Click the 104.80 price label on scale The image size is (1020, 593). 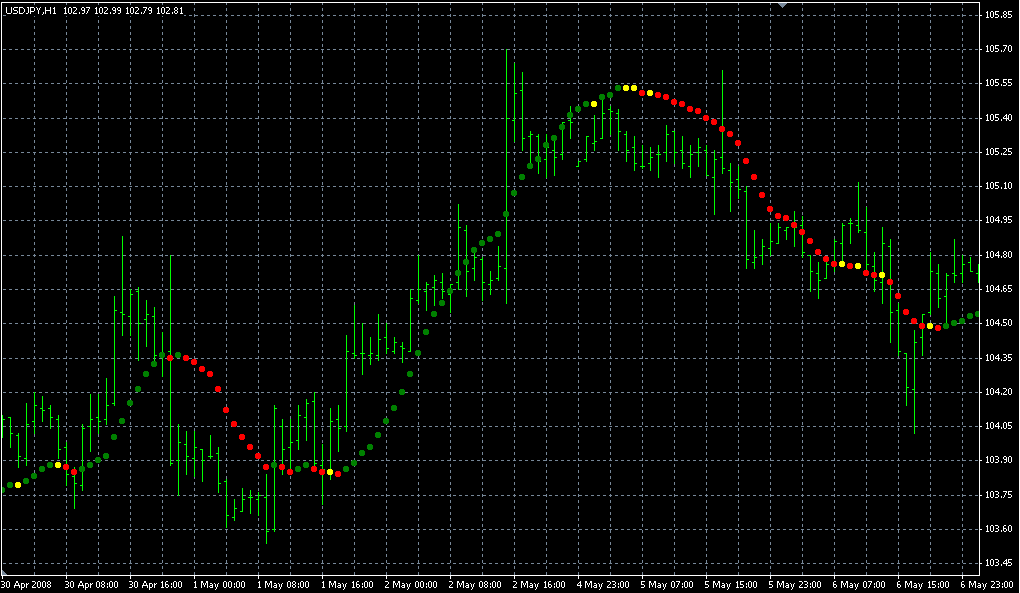click(x=999, y=255)
